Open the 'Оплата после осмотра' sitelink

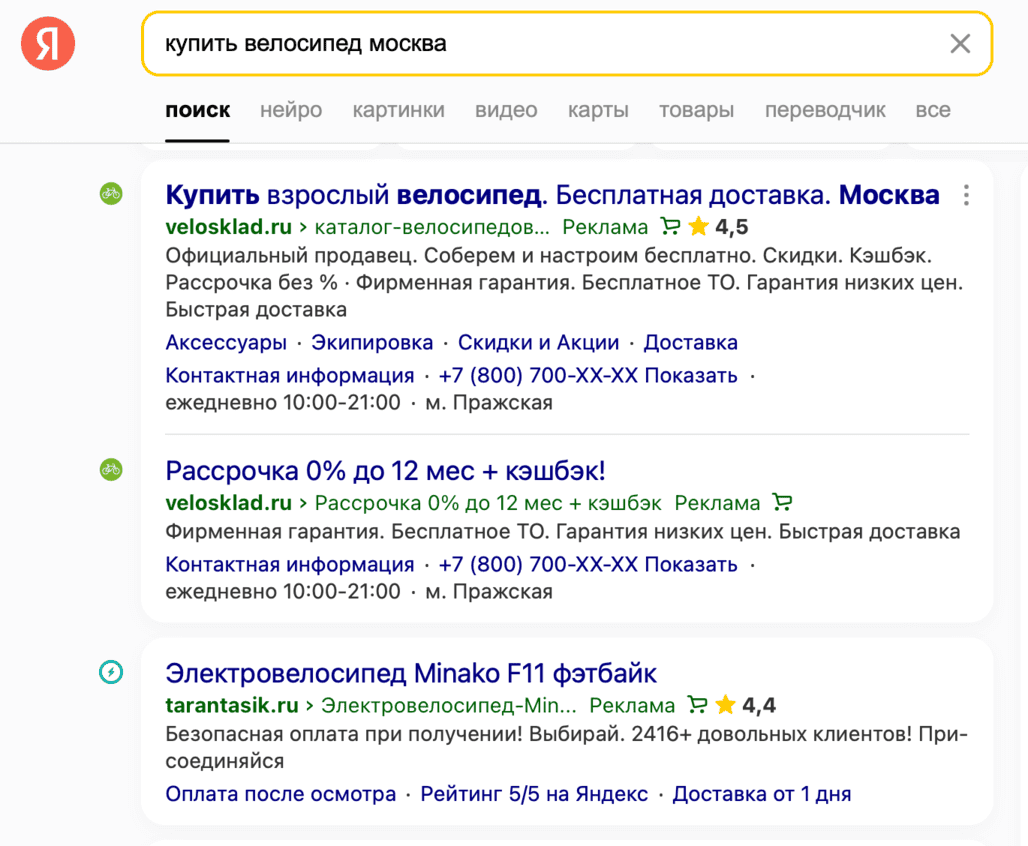(x=281, y=794)
